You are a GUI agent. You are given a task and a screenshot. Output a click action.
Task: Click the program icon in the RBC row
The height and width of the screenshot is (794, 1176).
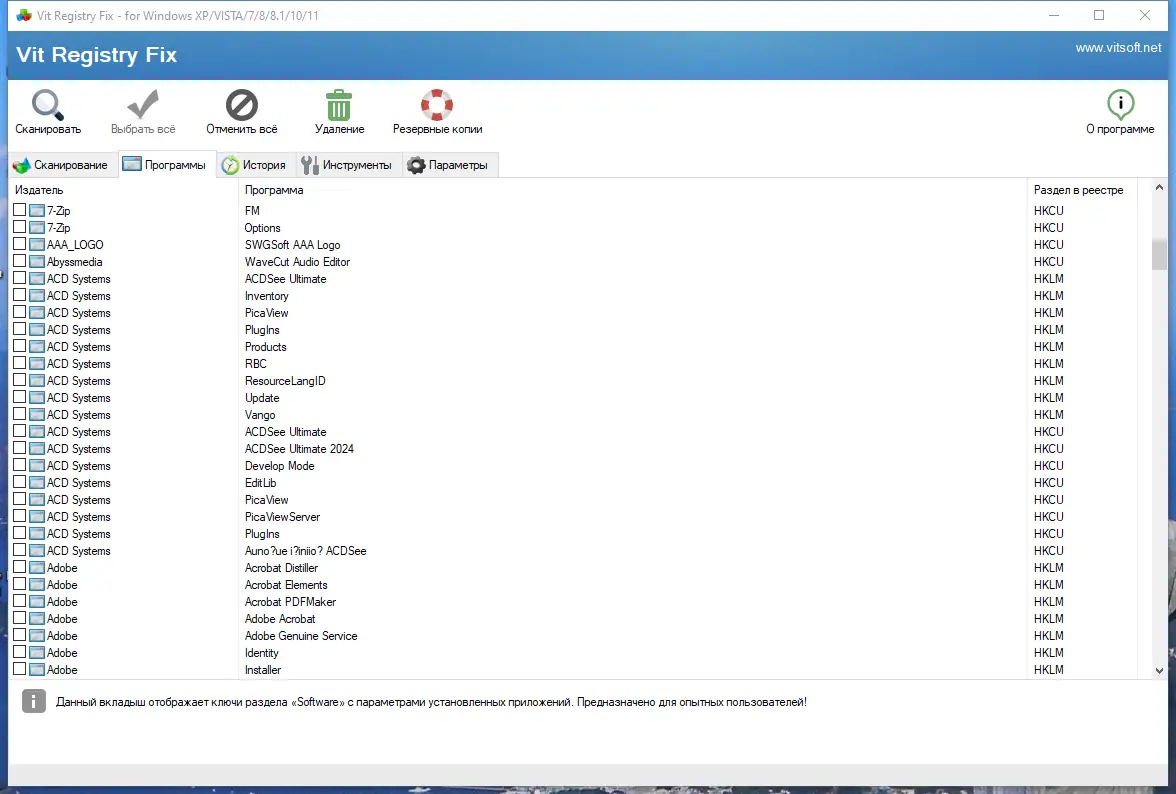(x=37, y=364)
